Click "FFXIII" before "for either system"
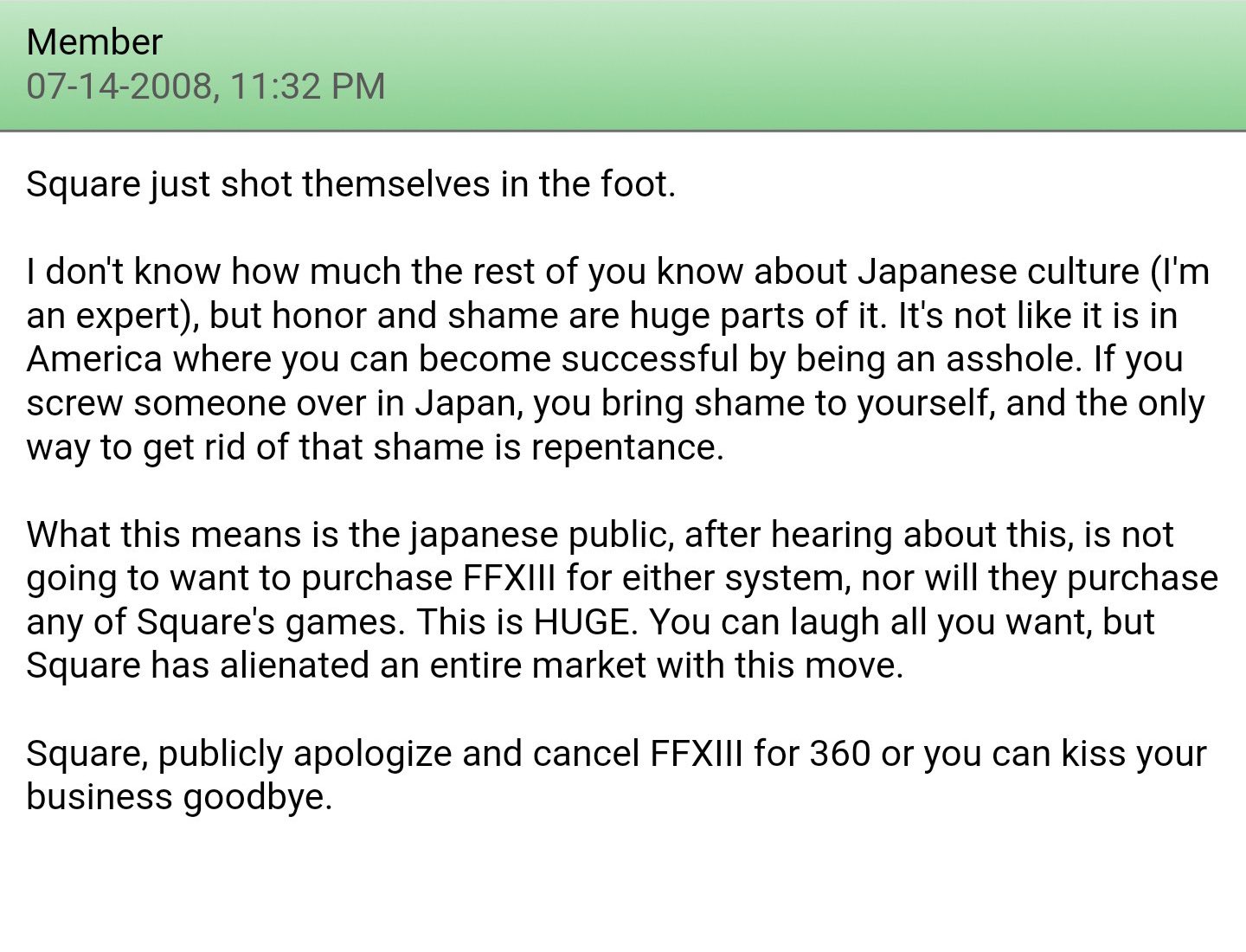 (509, 578)
